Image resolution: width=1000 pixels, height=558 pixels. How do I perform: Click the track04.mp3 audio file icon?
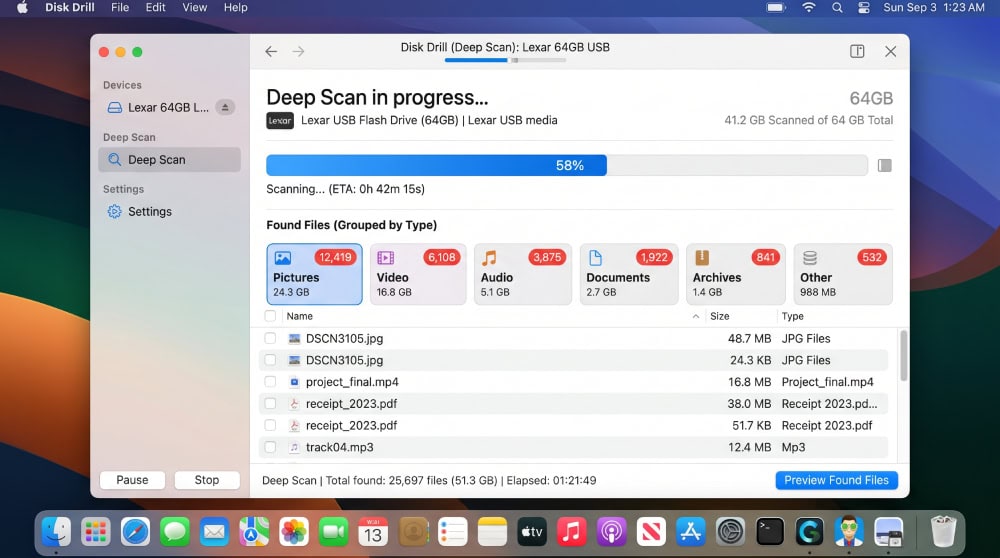[x=294, y=447]
